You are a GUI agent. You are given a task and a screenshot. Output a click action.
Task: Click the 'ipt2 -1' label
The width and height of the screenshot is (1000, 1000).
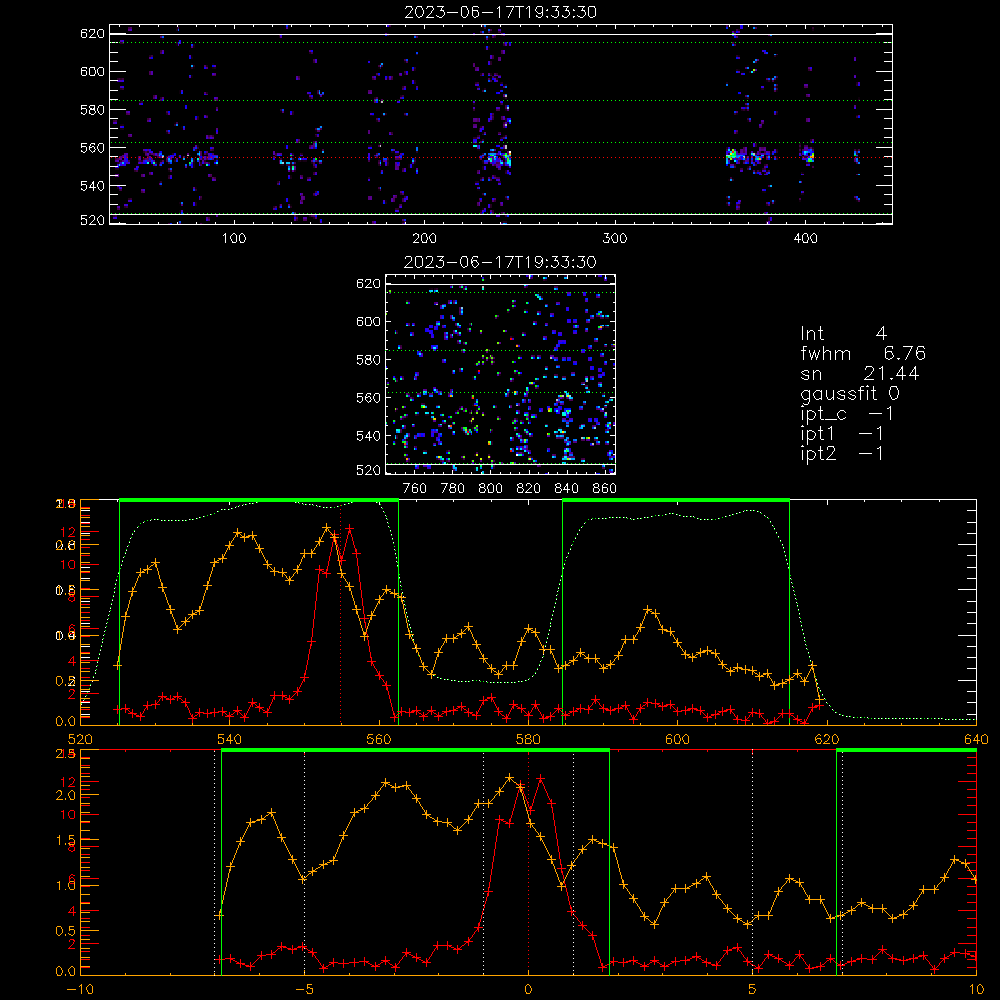(842, 453)
